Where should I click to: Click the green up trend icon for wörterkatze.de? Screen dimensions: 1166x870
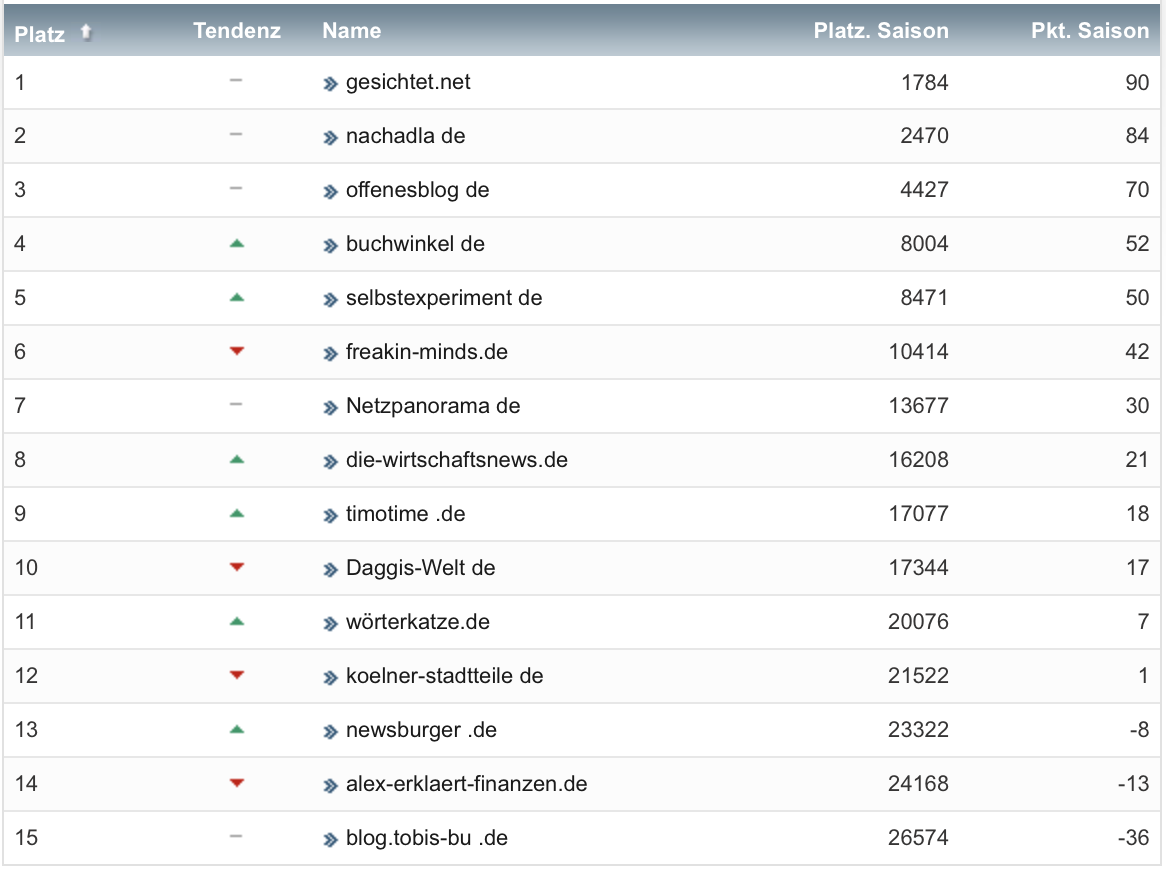pyautogui.click(x=236, y=621)
